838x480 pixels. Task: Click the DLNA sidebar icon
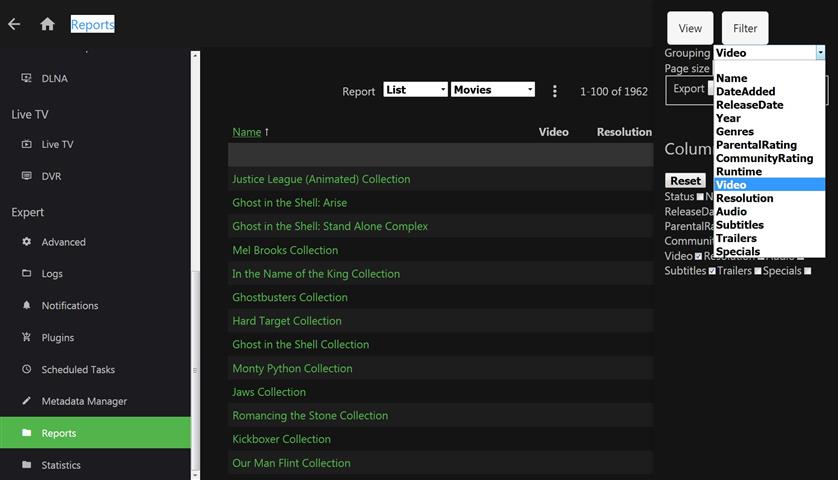point(26,78)
